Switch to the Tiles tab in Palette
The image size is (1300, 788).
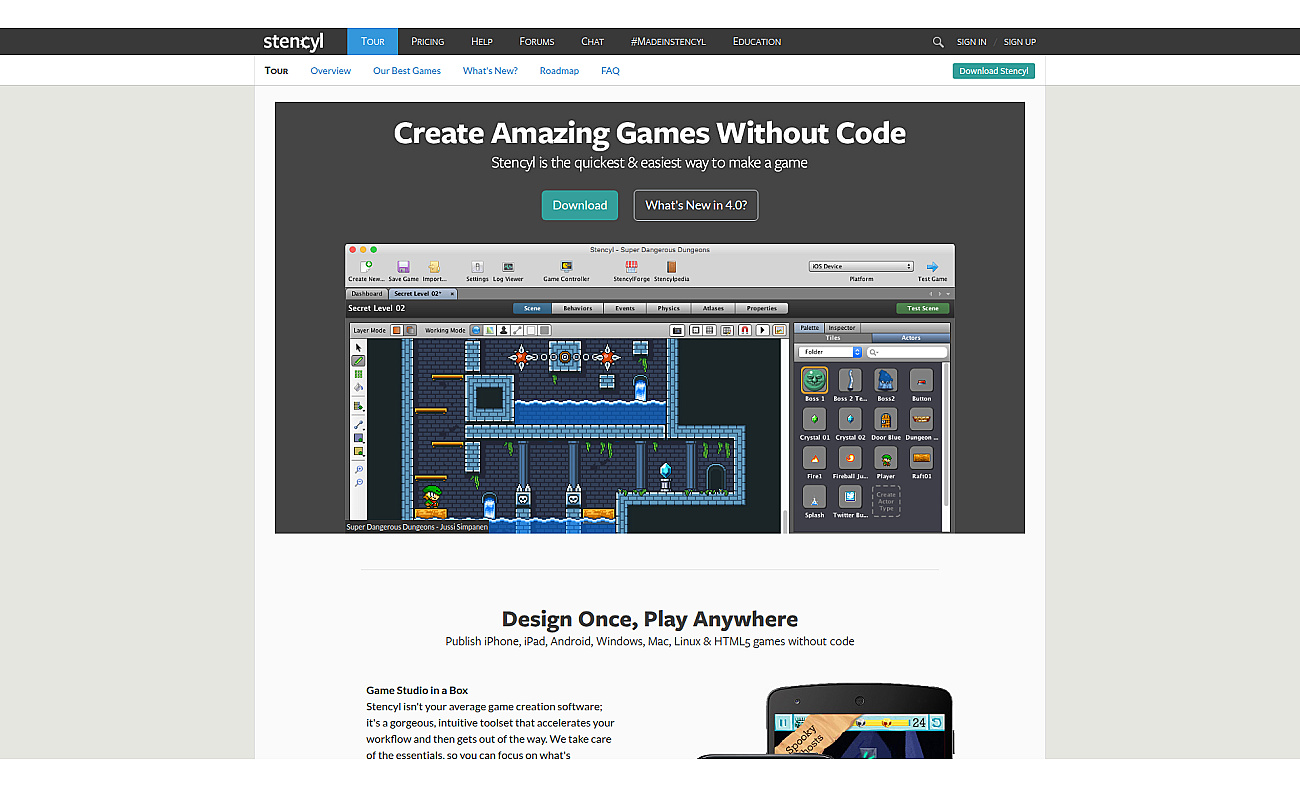[x=833, y=338]
